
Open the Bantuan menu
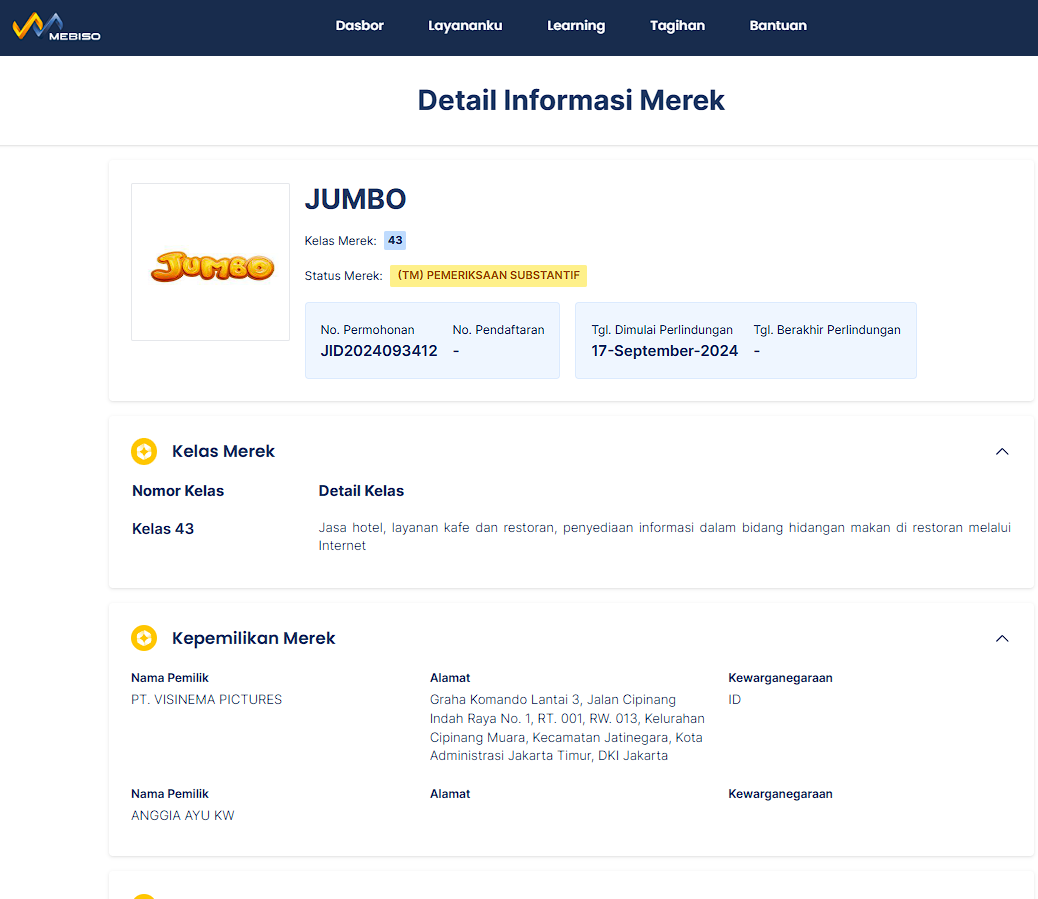click(778, 26)
